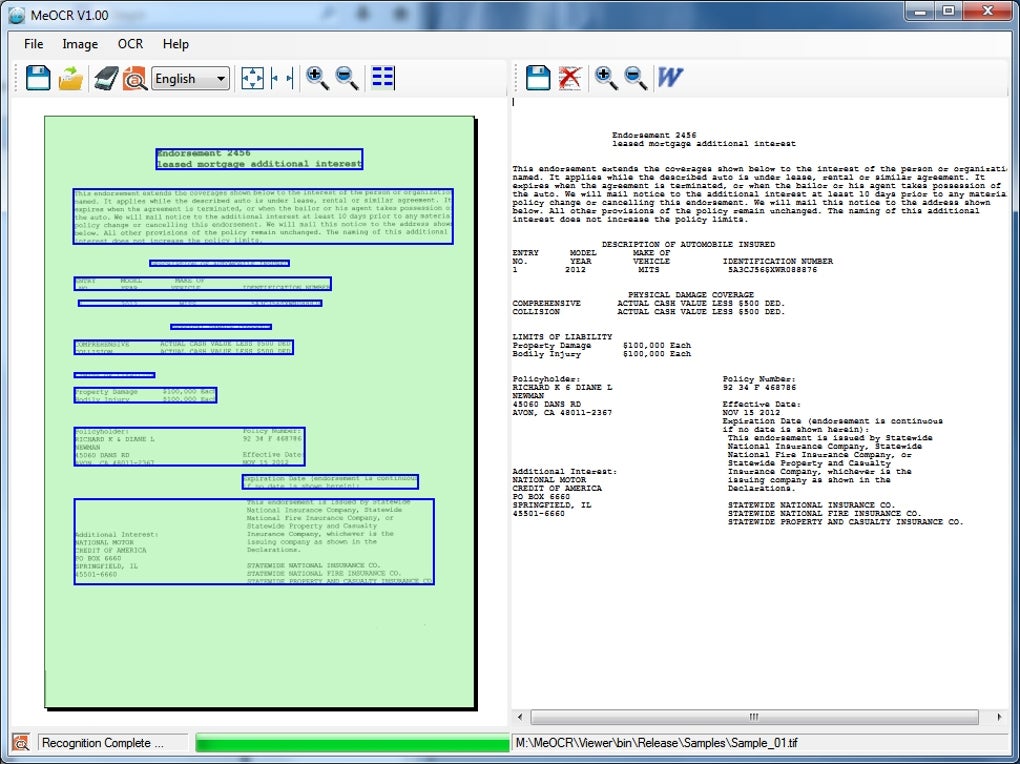1020x764 pixels.
Task: Click the fit image to window icon
Action: [x=252, y=78]
